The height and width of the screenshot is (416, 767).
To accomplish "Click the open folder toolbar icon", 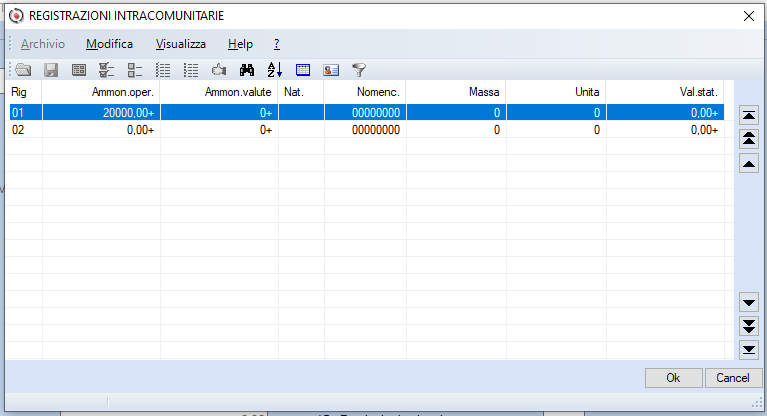I will click(x=23, y=70).
